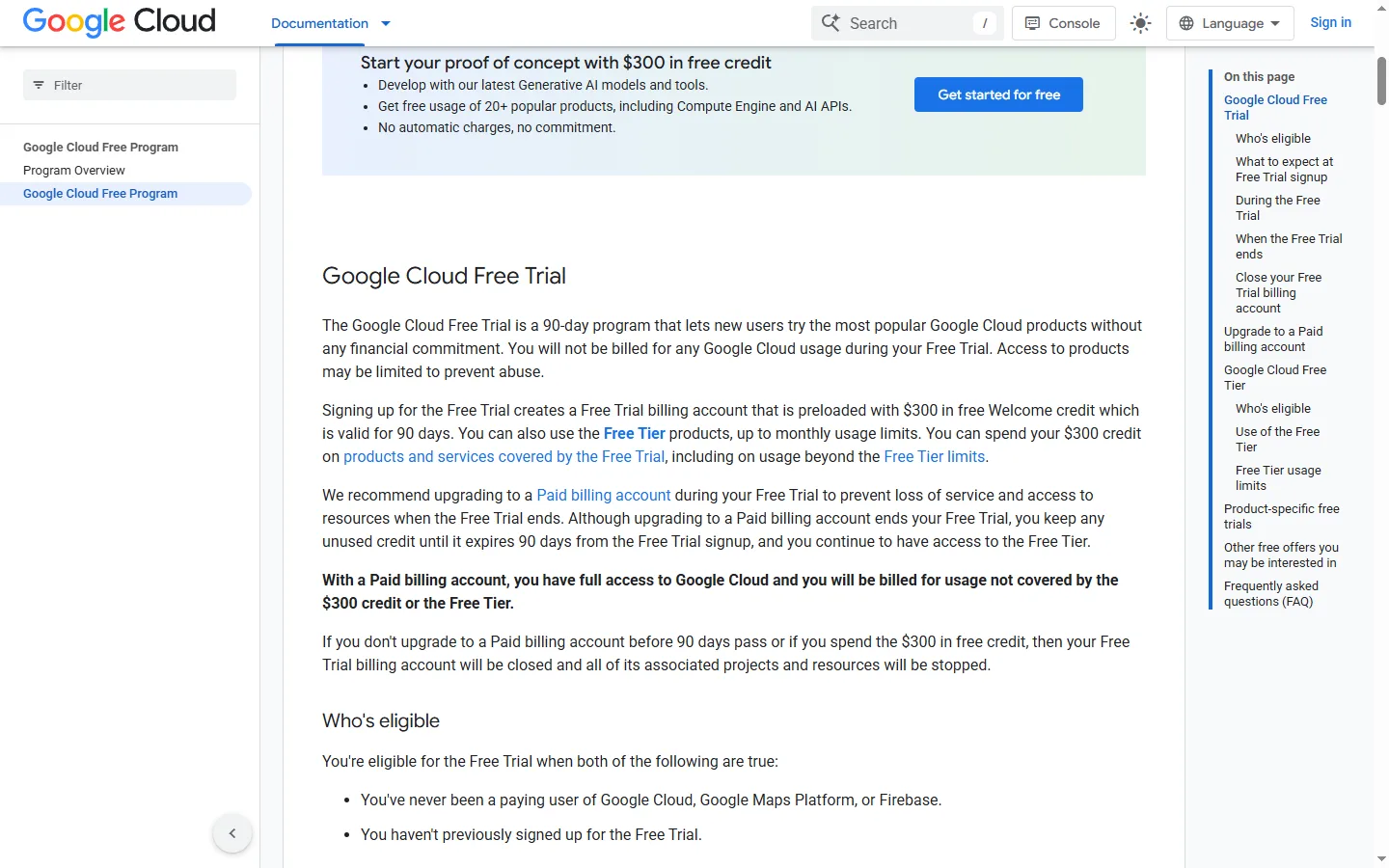Go to When the Free Trial ends
The width and height of the screenshot is (1389, 868).
(x=1289, y=247)
